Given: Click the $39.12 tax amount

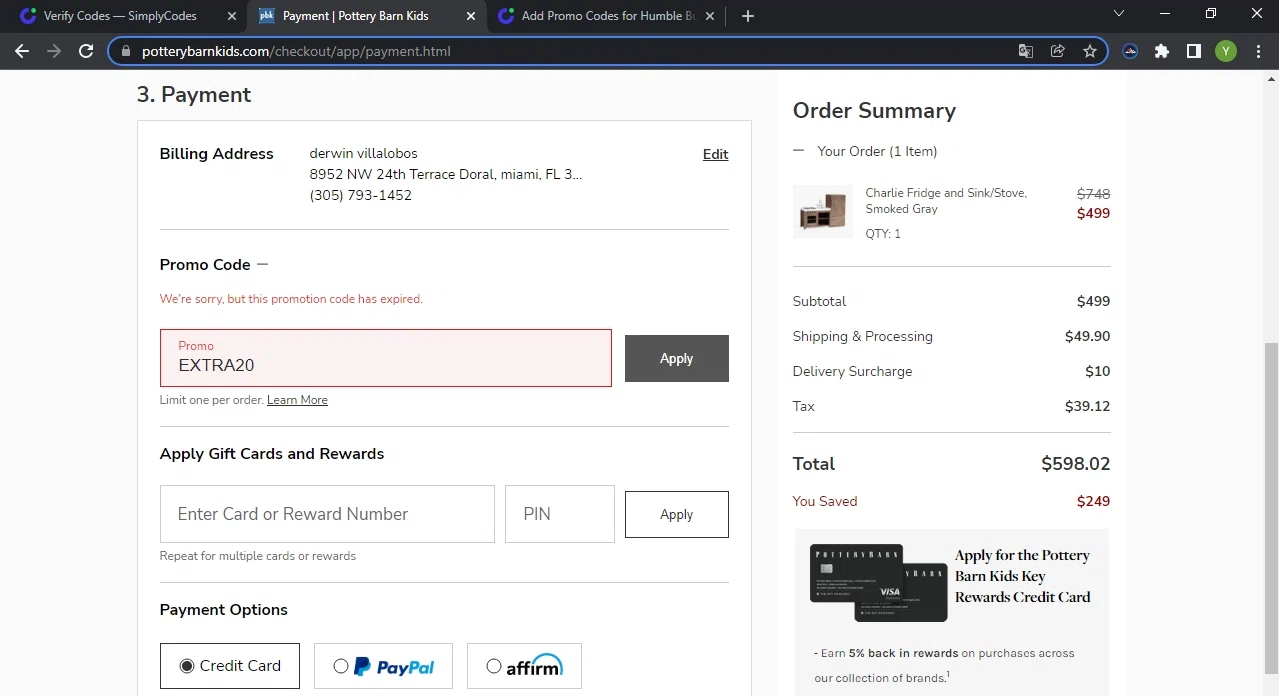Looking at the screenshot, I should pos(1087,406).
